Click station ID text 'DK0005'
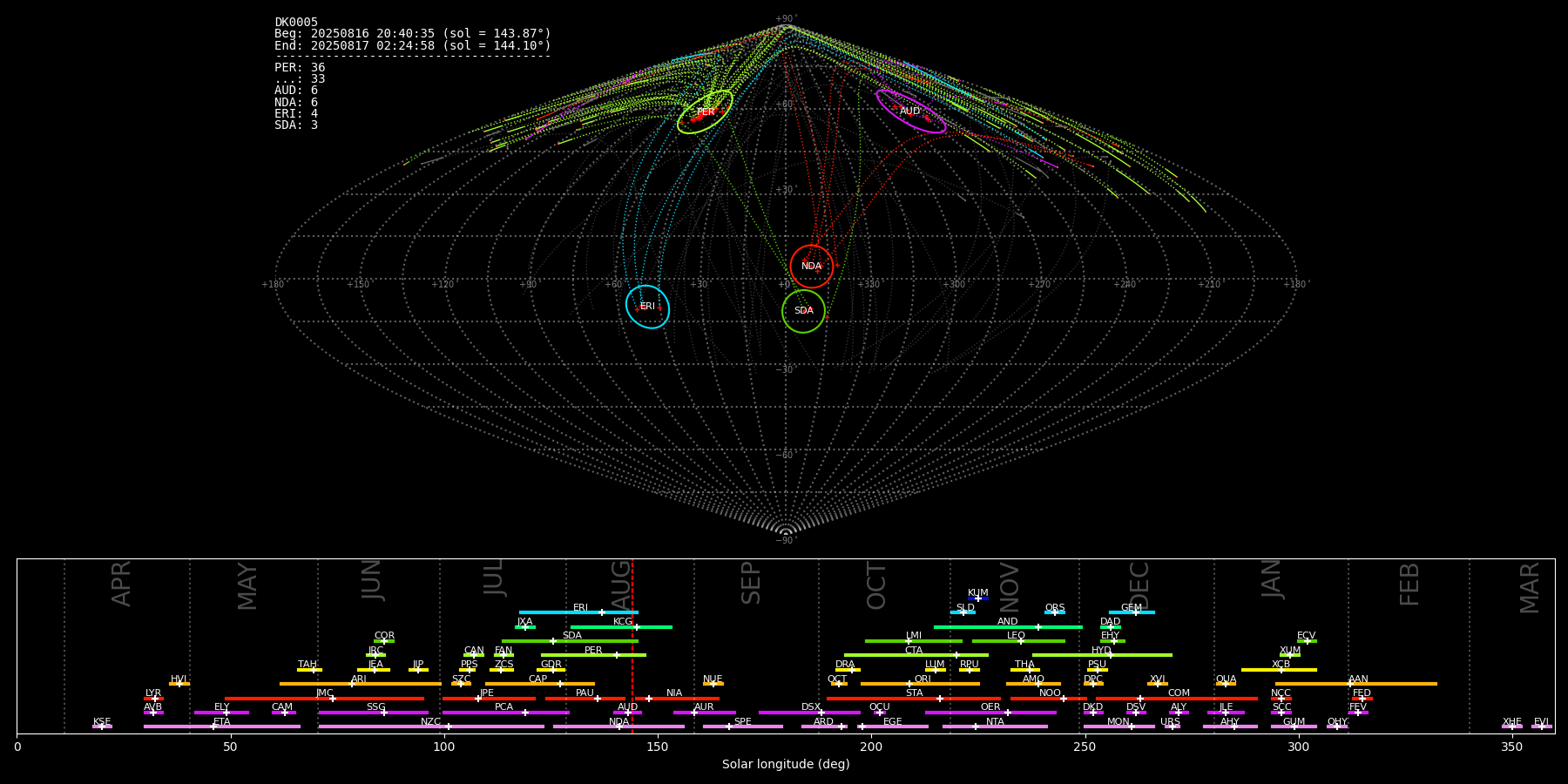Viewport: 1568px width, 784px height. 296,23
